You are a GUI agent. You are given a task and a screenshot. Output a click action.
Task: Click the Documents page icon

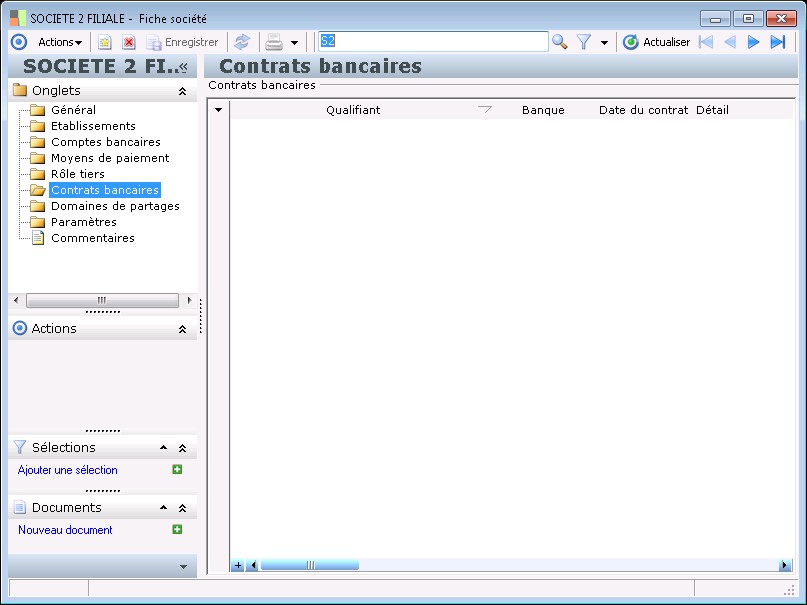point(20,507)
